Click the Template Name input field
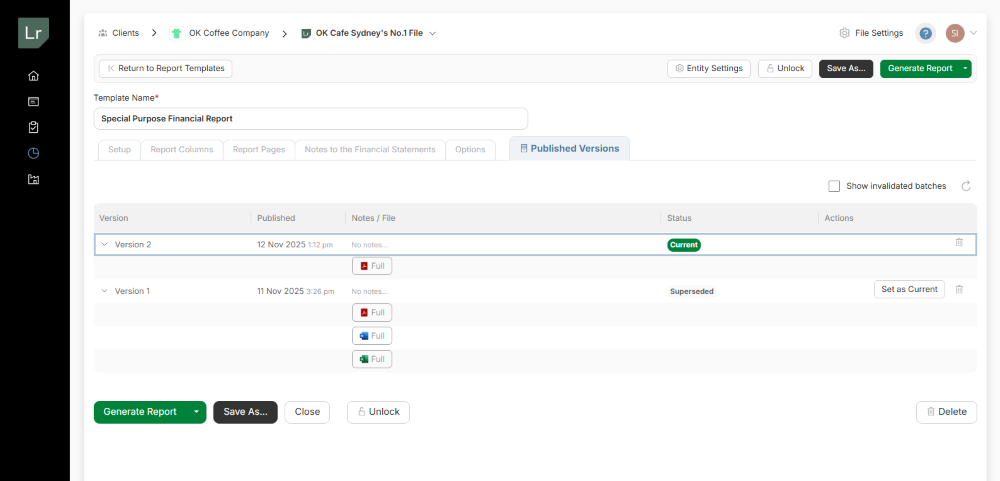The width and height of the screenshot is (1000, 481). click(x=311, y=119)
